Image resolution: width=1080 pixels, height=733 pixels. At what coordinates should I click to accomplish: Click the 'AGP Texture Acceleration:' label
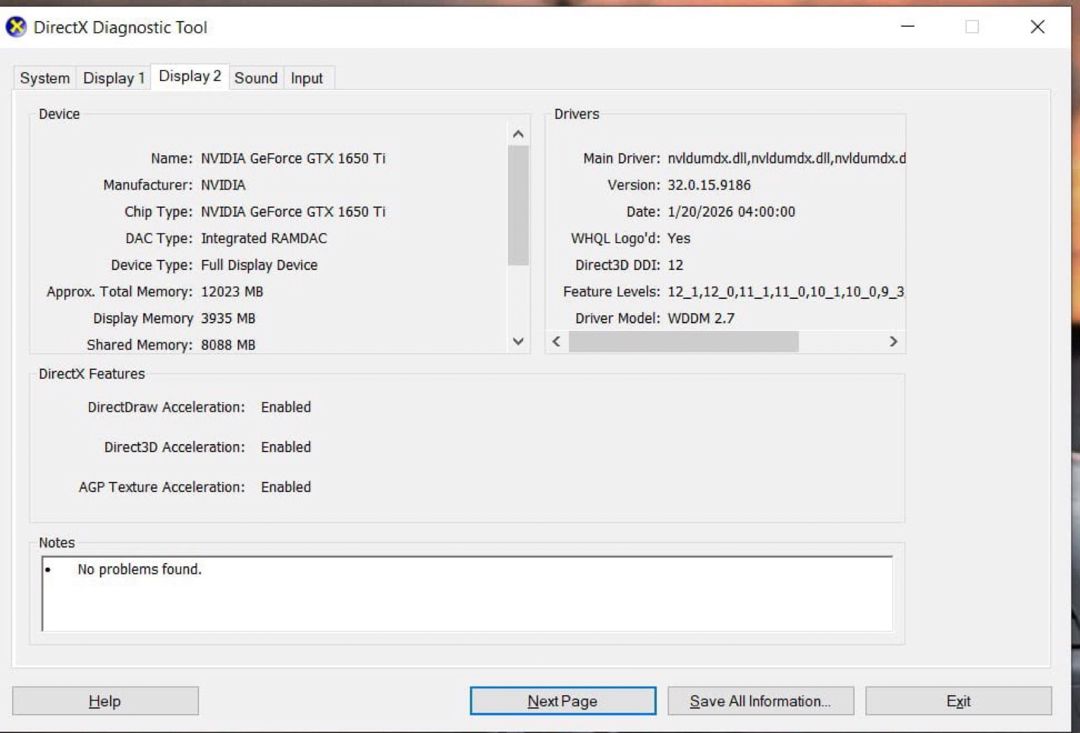[162, 487]
